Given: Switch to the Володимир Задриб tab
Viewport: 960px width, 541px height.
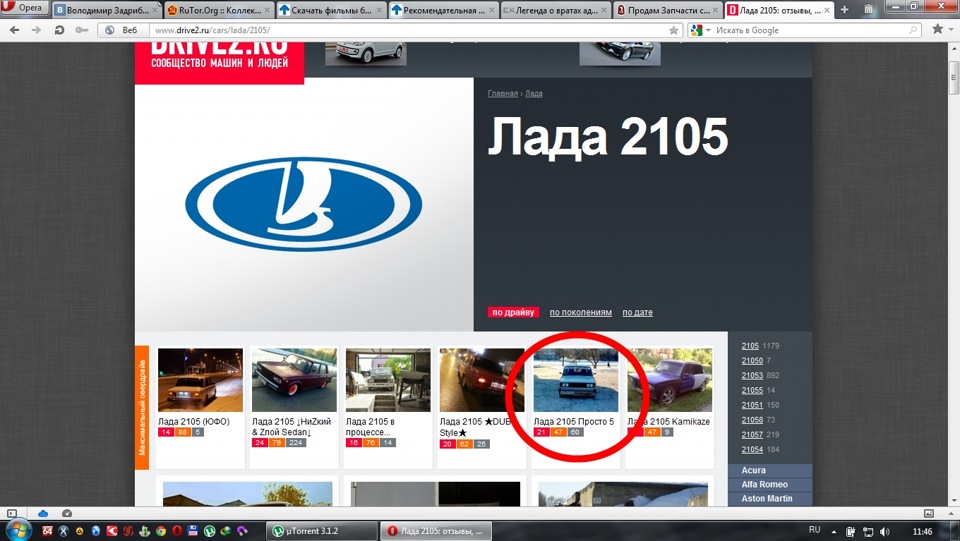Looking at the screenshot, I should pyautogui.click(x=107, y=10).
